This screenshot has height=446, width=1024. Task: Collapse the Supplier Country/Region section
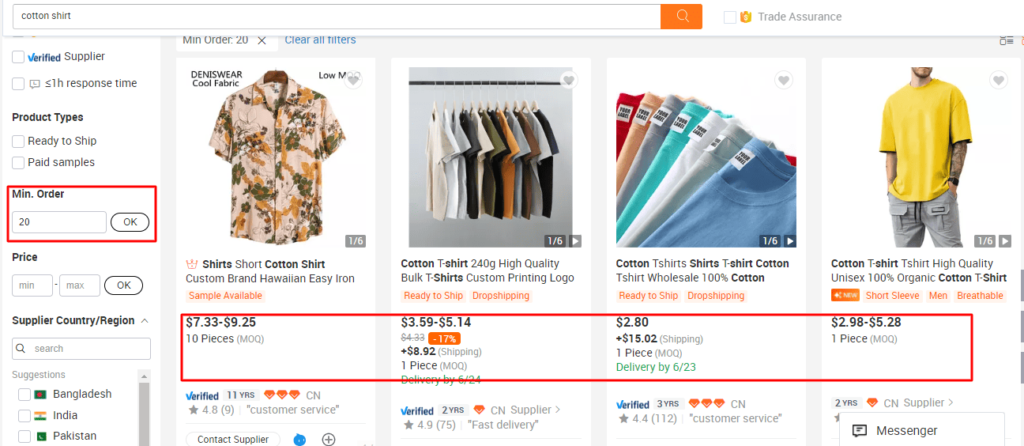pos(145,321)
